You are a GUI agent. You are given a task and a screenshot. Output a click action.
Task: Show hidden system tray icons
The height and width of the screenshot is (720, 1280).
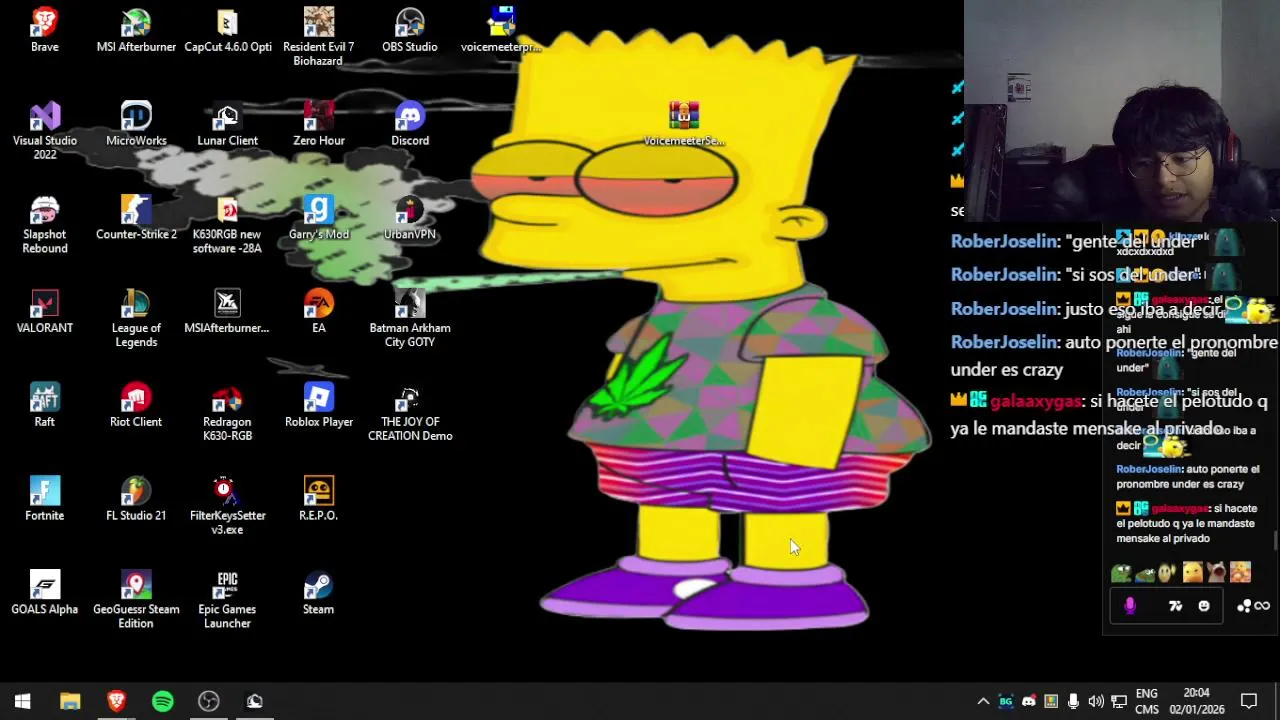(983, 701)
